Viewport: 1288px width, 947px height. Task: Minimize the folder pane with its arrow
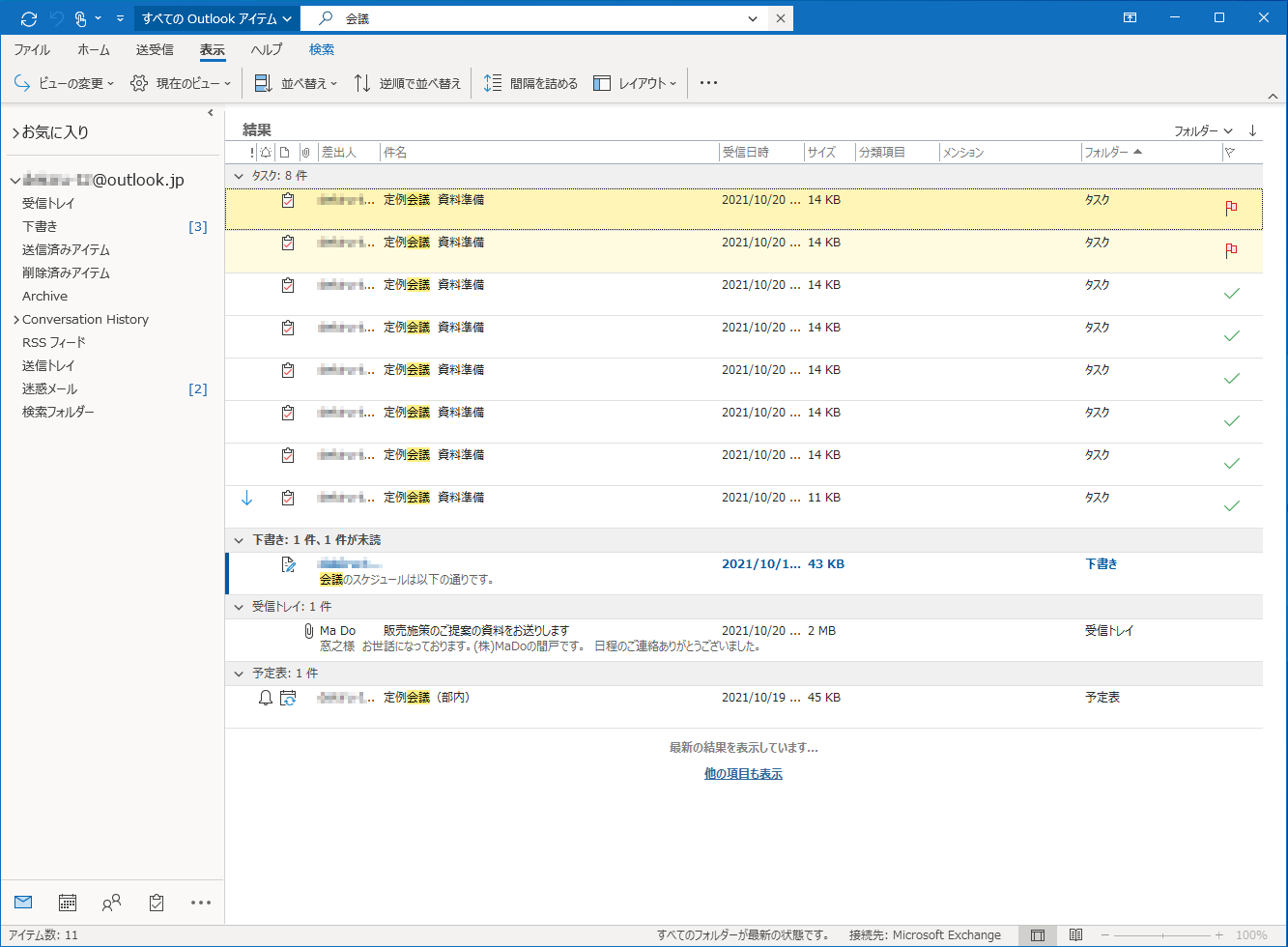tap(211, 113)
